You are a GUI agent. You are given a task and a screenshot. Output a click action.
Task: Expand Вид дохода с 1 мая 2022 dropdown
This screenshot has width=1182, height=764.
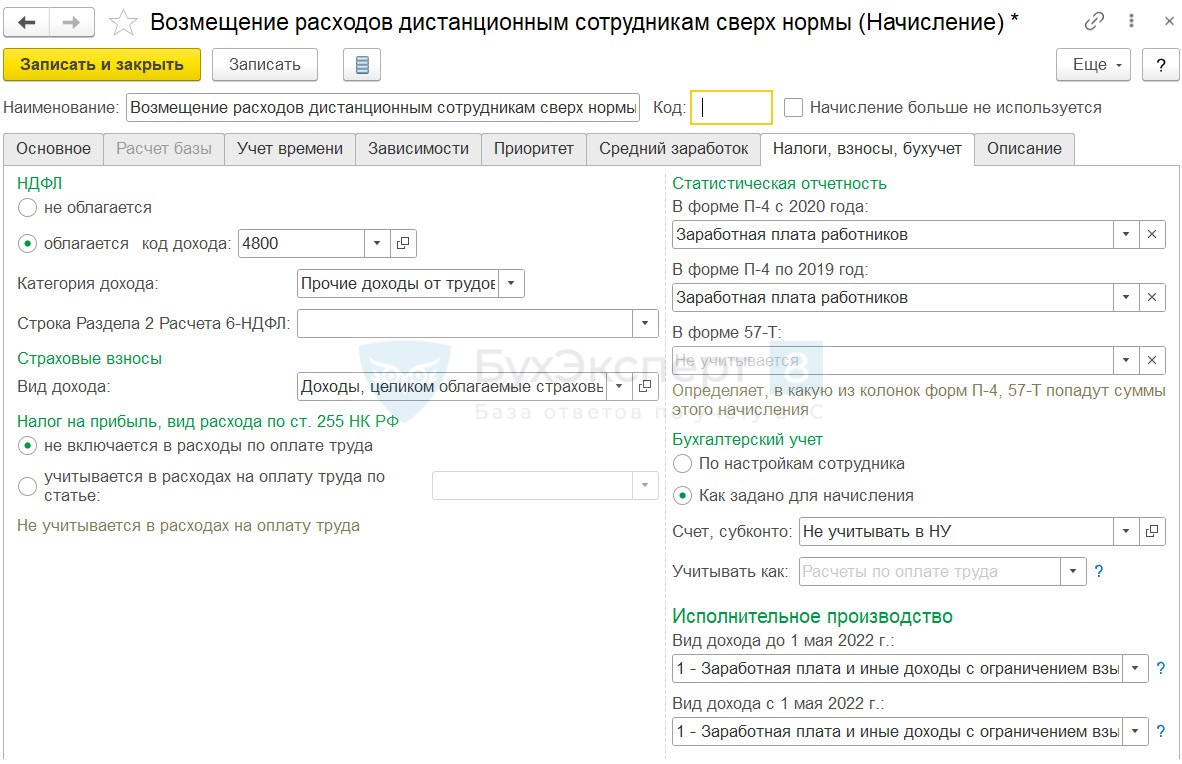pos(1135,732)
